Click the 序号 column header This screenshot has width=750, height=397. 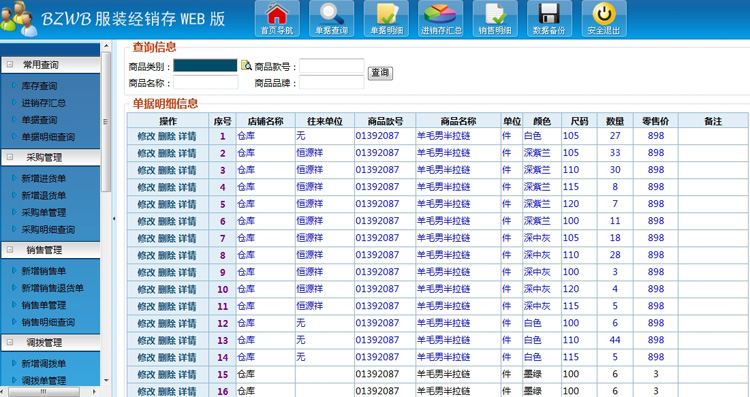click(x=222, y=121)
